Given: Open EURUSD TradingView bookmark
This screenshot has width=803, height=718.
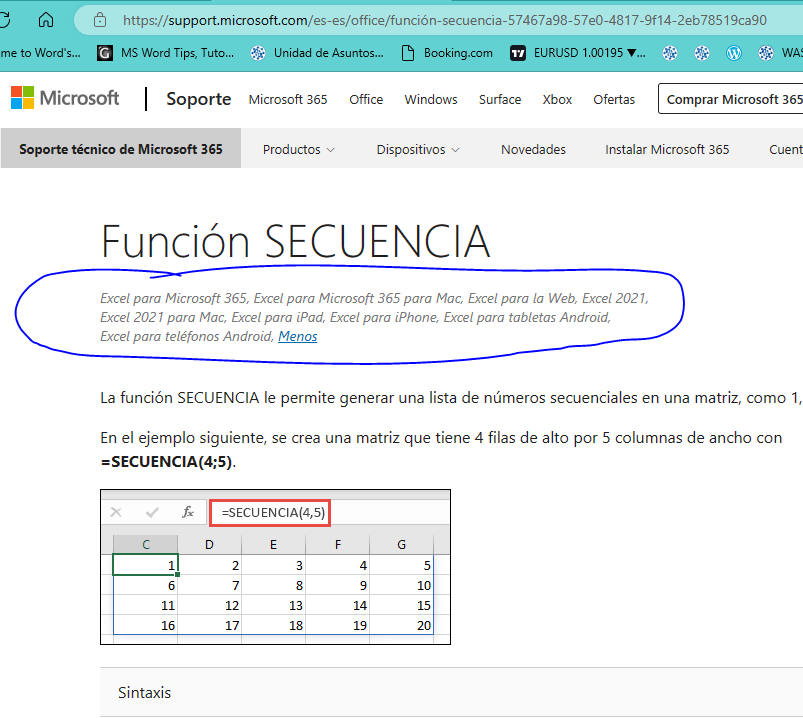Looking at the screenshot, I should click(578, 53).
